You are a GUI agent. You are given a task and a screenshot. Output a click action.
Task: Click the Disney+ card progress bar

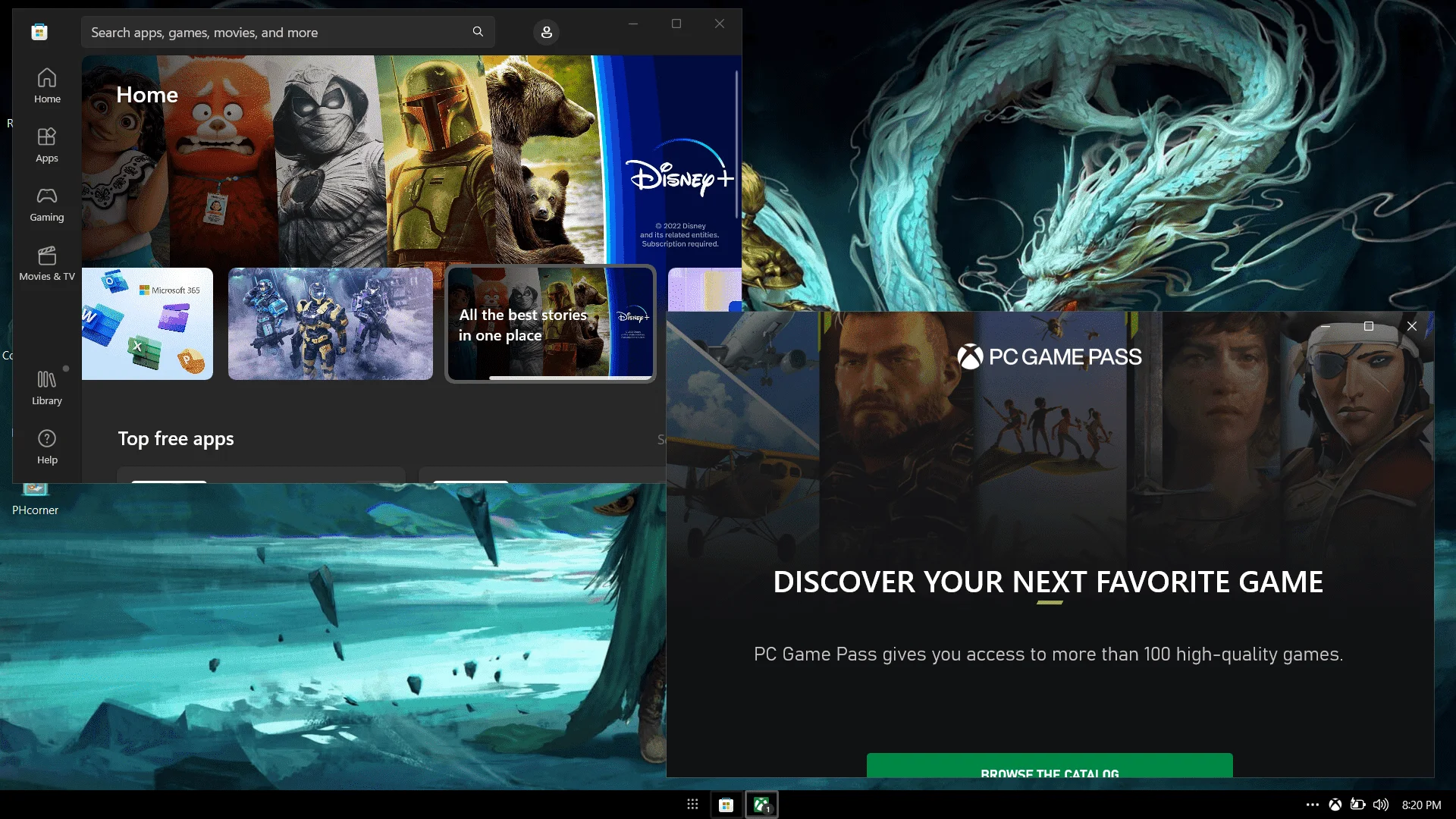(x=570, y=377)
